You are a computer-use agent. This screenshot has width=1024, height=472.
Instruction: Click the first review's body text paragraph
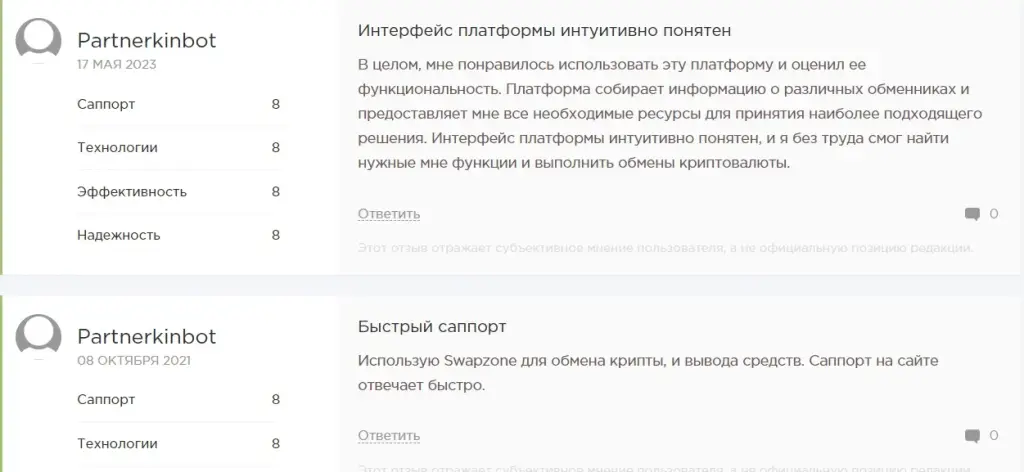click(x=670, y=114)
